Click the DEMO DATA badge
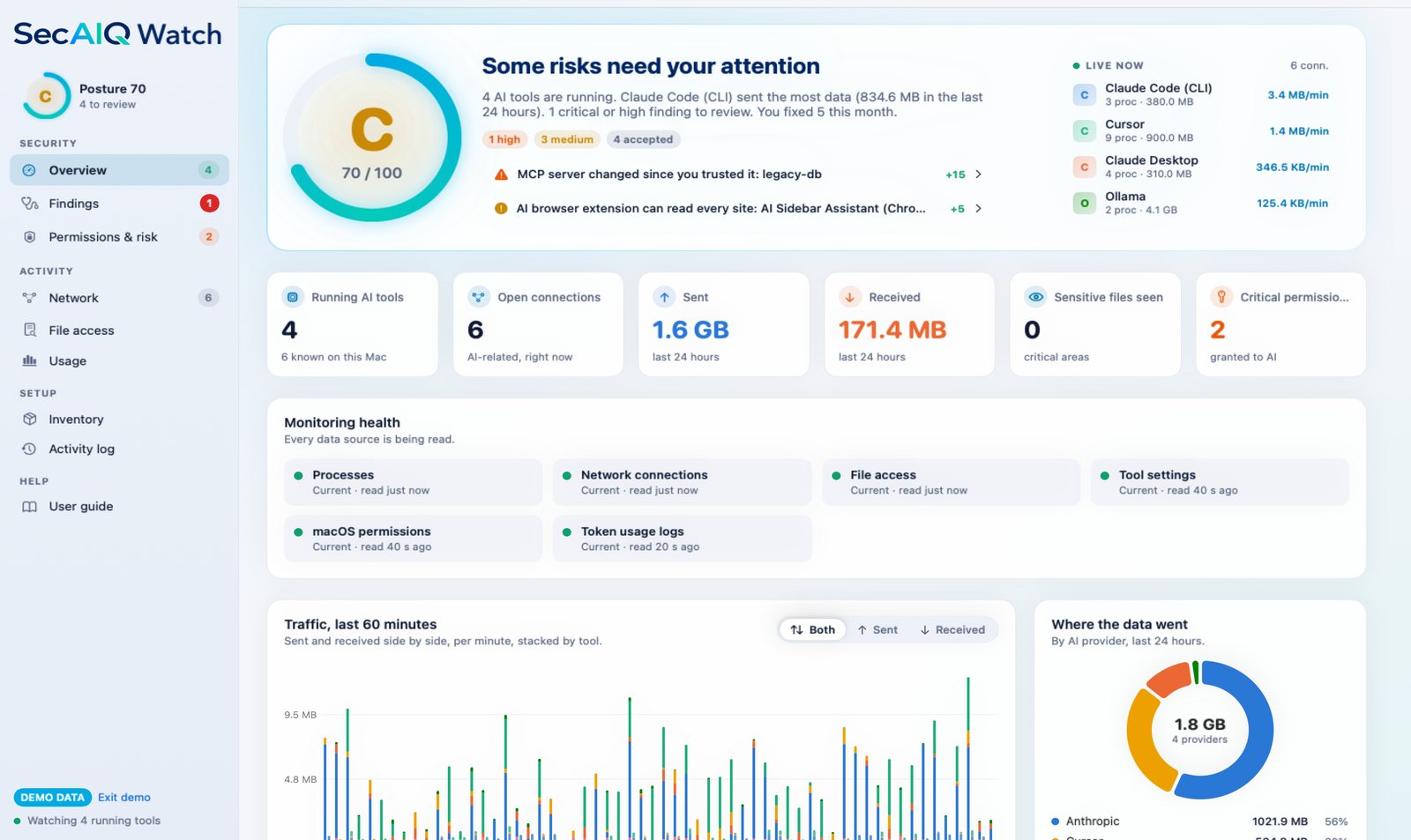The height and width of the screenshot is (840, 1411). [53, 798]
